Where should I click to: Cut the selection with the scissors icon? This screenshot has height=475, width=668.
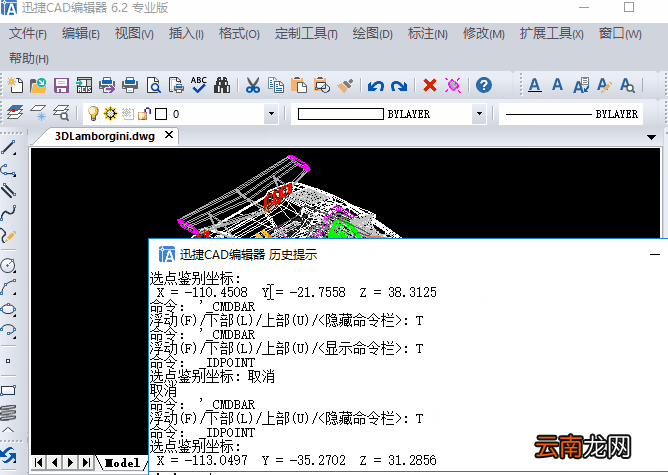pyautogui.click(x=253, y=85)
